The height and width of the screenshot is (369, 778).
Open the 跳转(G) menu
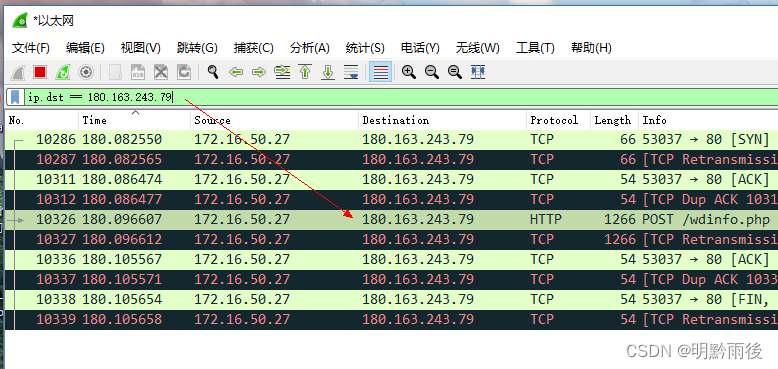coord(197,48)
